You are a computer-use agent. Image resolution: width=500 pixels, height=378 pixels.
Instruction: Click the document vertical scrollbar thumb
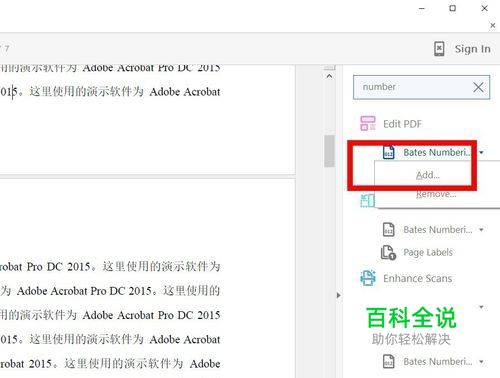[x=329, y=151]
